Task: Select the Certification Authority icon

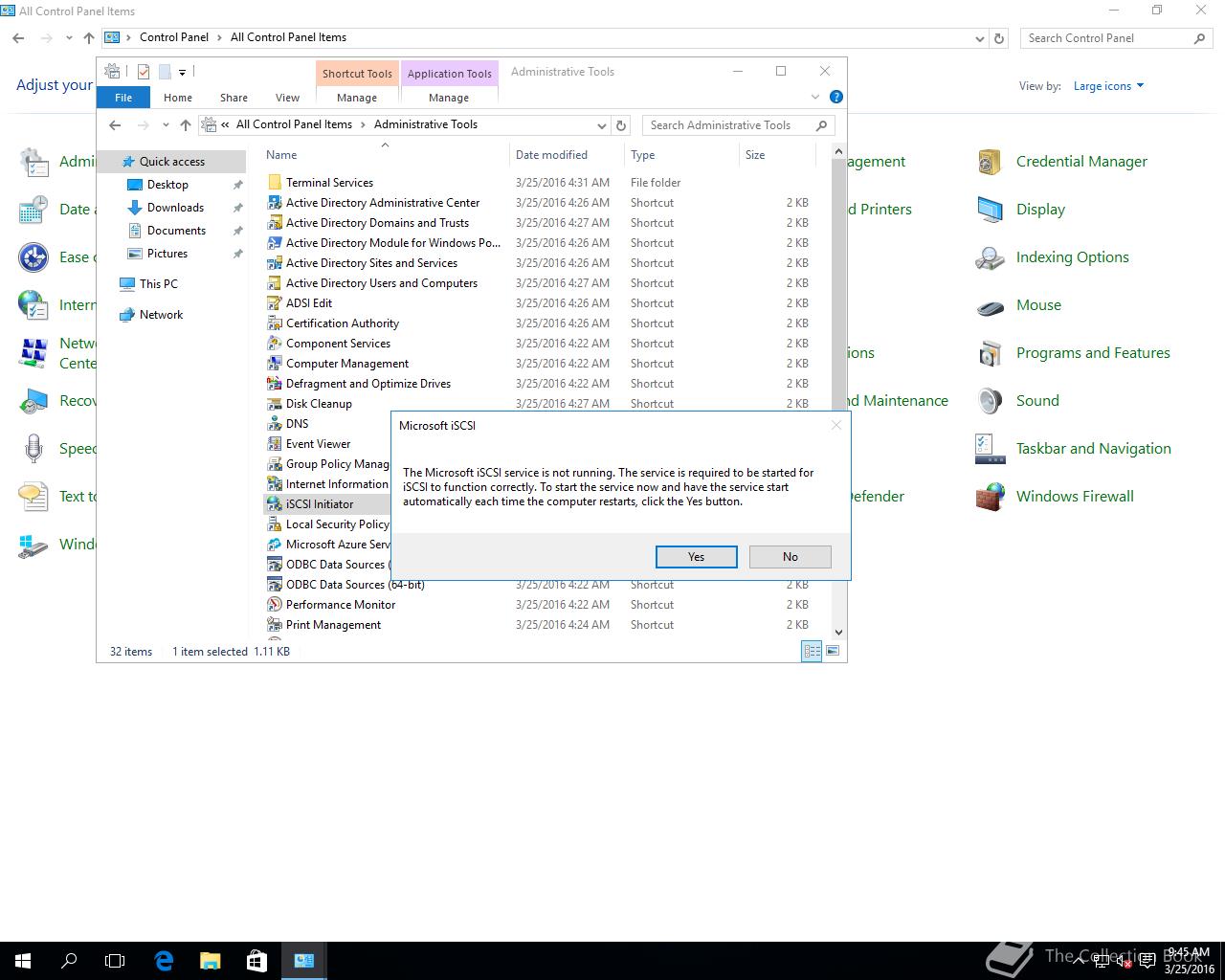Action: (x=275, y=323)
